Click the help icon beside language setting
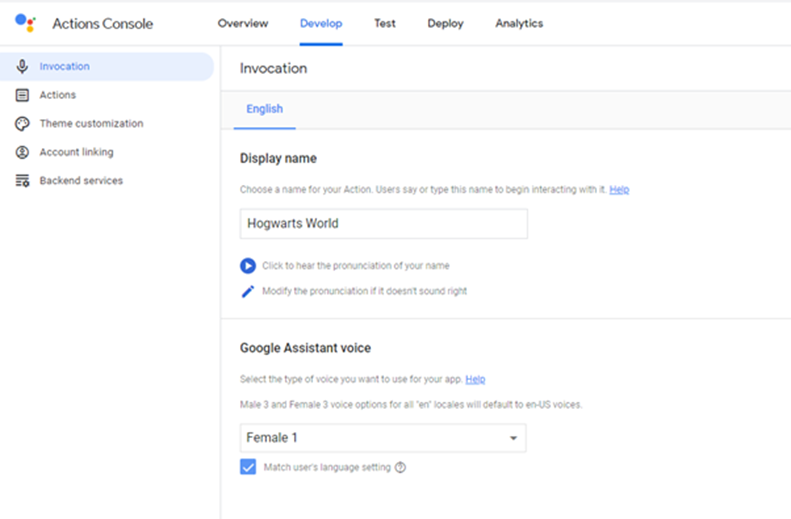Screen dimensions: 791x519 click(400, 467)
